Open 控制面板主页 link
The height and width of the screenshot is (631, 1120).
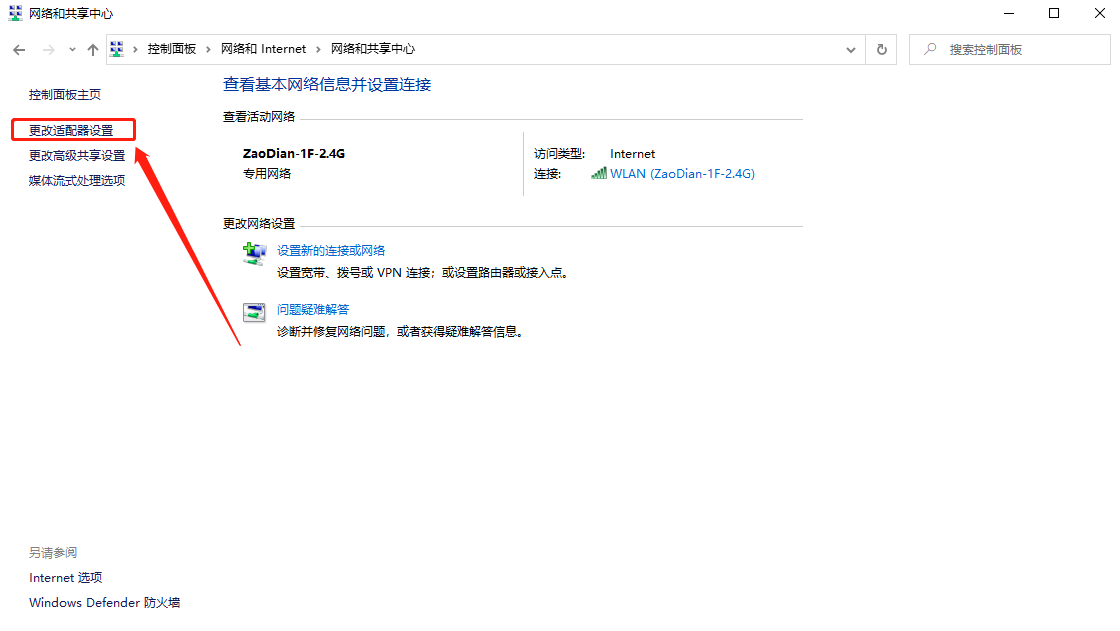pyautogui.click(x=64, y=94)
